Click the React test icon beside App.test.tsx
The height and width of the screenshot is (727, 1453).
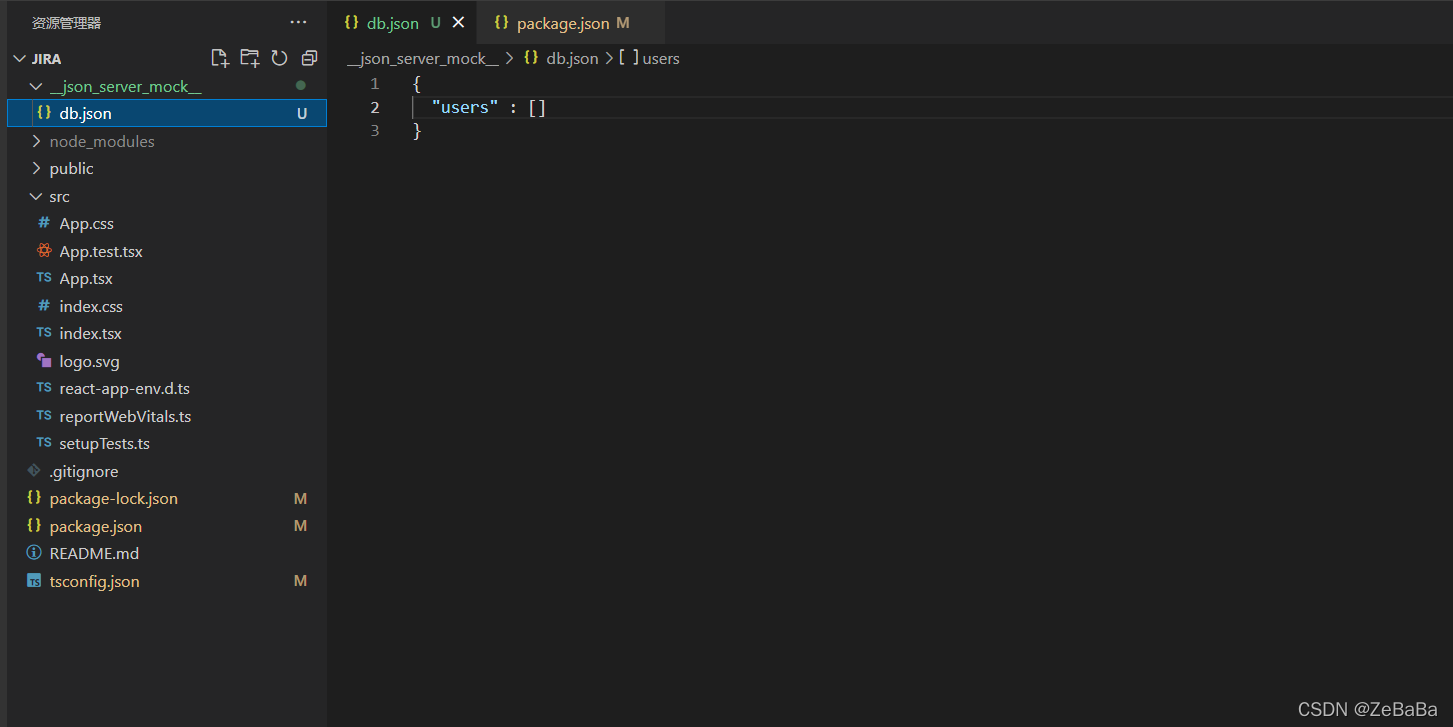pyautogui.click(x=43, y=251)
